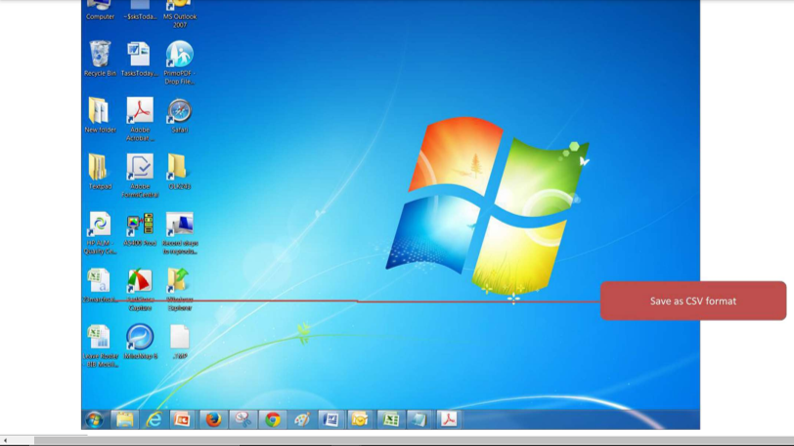The image size is (794, 446).
Task: Open PowerPoint from the taskbar
Action: [x=183, y=420]
